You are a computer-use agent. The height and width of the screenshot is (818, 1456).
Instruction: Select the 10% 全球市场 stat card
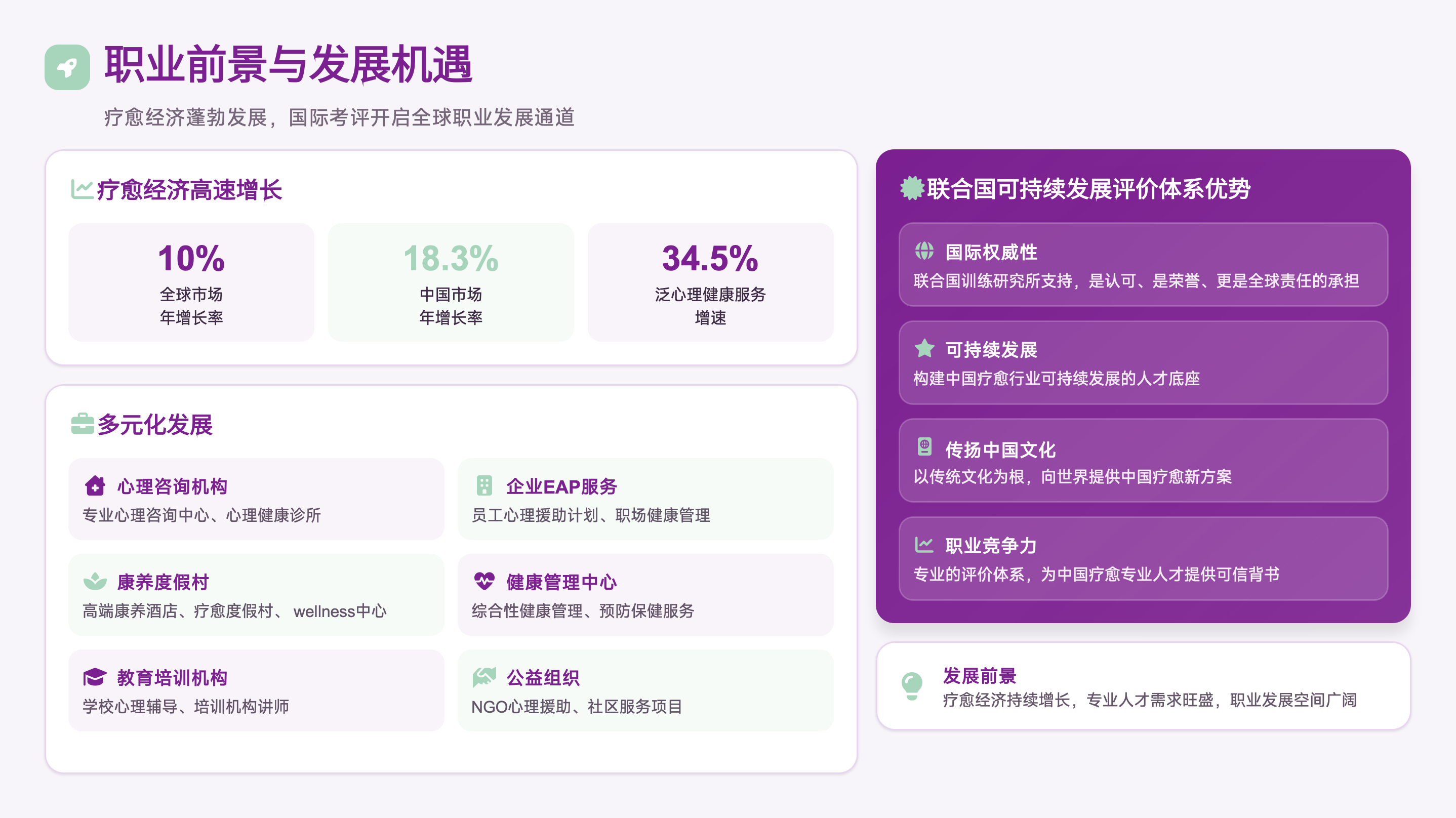191,282
